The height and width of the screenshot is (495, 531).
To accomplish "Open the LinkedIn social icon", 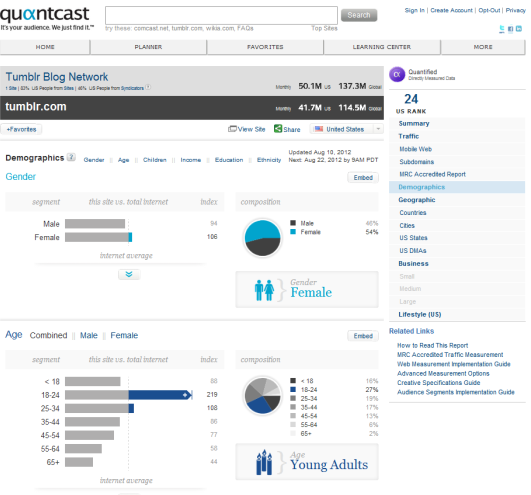I will click(x=519, y=29).
